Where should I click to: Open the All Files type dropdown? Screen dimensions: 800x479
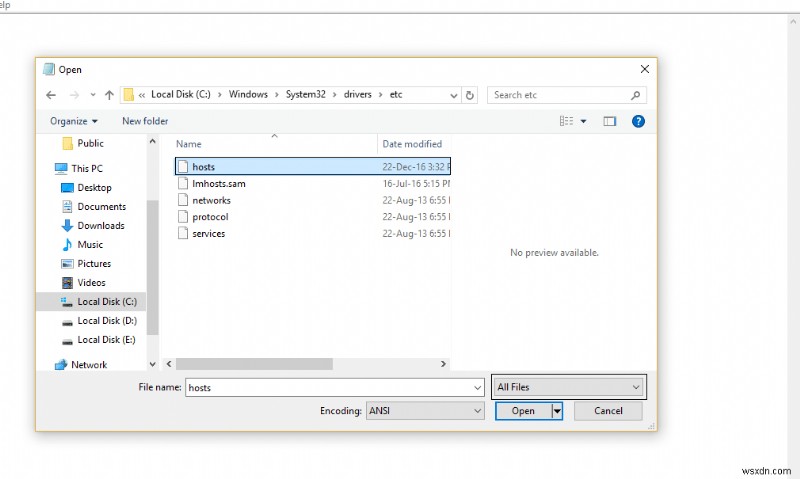568,387
